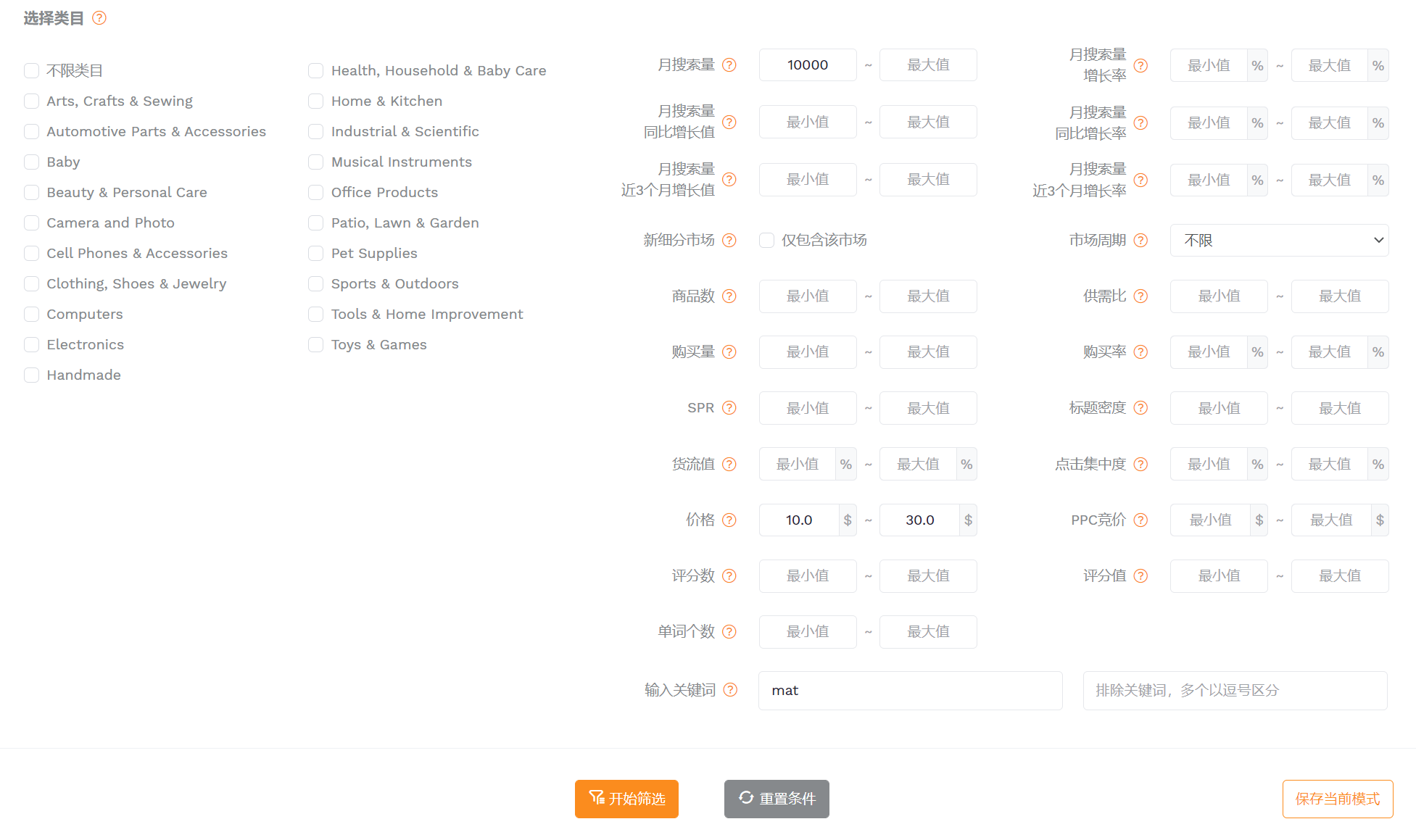Click help icon beside PPC竞价
Image resolution: width=1416 pixels, height=840 pixels.
[1140, 520]
